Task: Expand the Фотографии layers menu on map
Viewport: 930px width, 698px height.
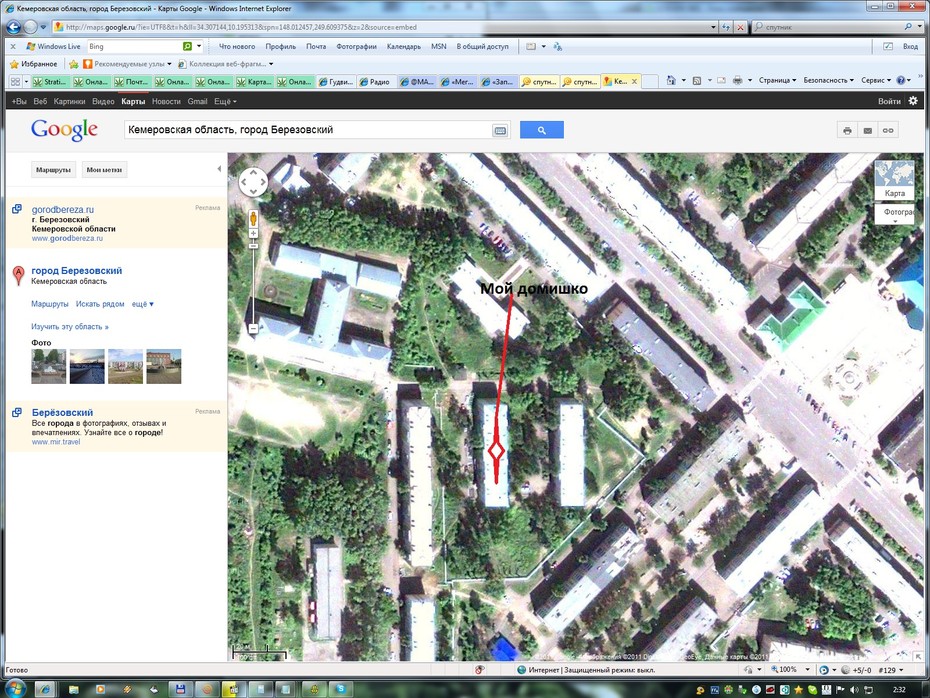Action: (895, 215)
